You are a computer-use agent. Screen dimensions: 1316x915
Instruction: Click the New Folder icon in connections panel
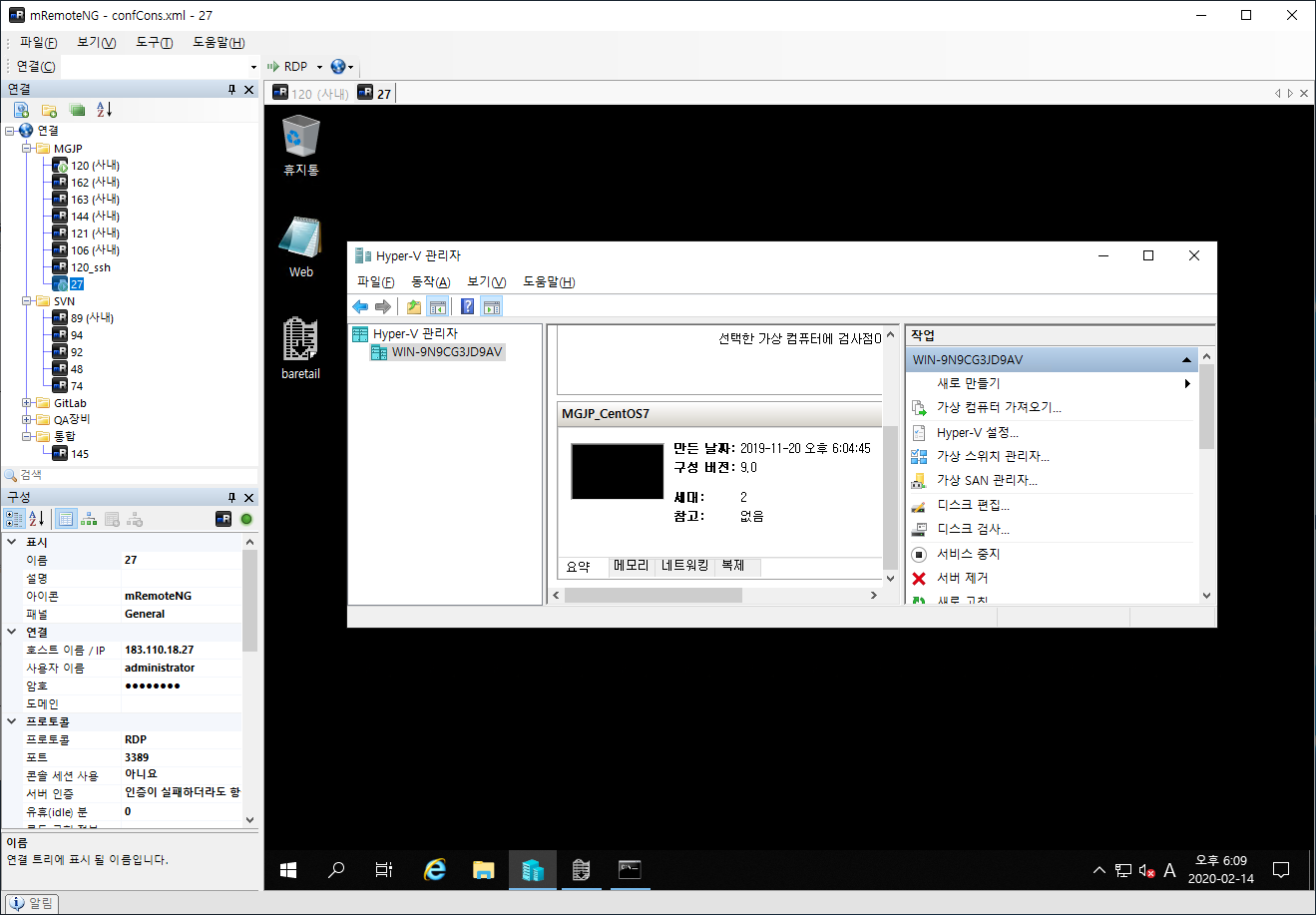49,110
